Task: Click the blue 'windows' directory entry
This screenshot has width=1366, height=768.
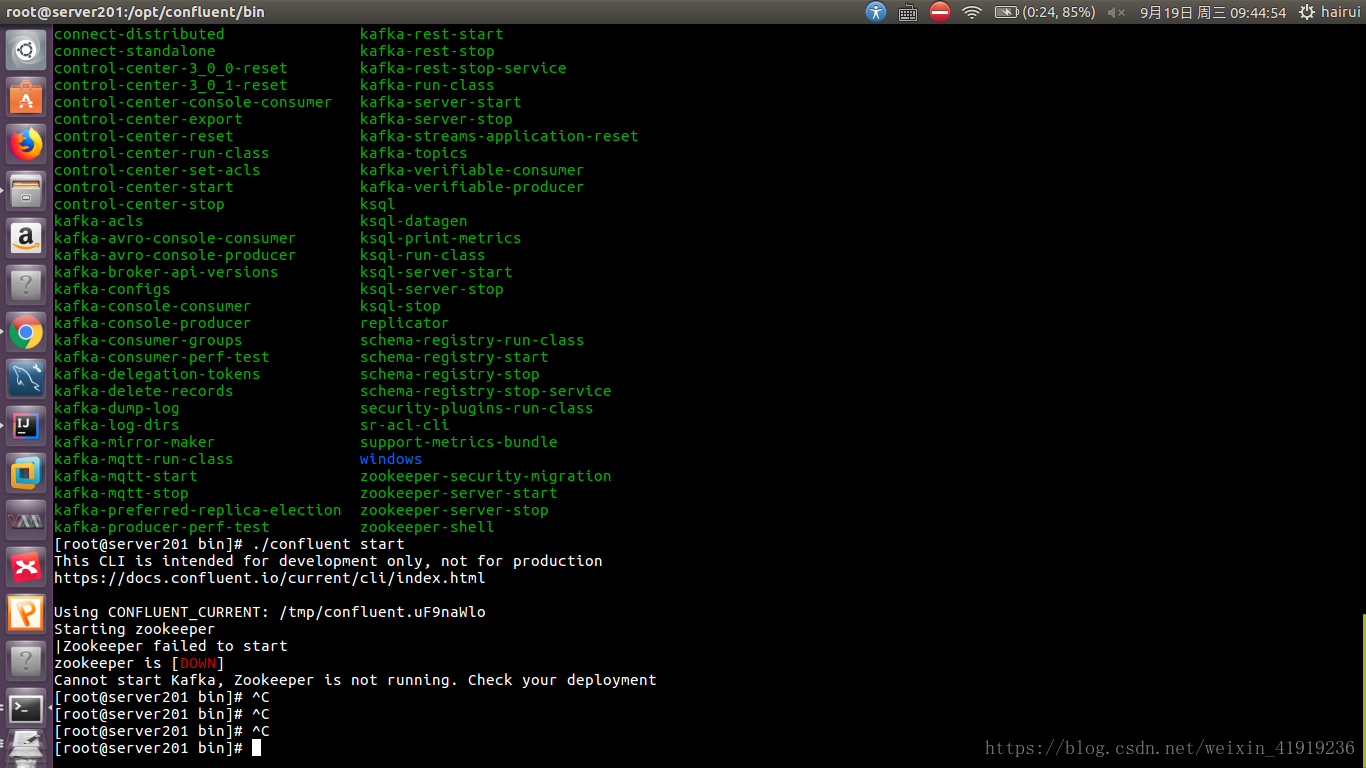Action: (391, 459)
